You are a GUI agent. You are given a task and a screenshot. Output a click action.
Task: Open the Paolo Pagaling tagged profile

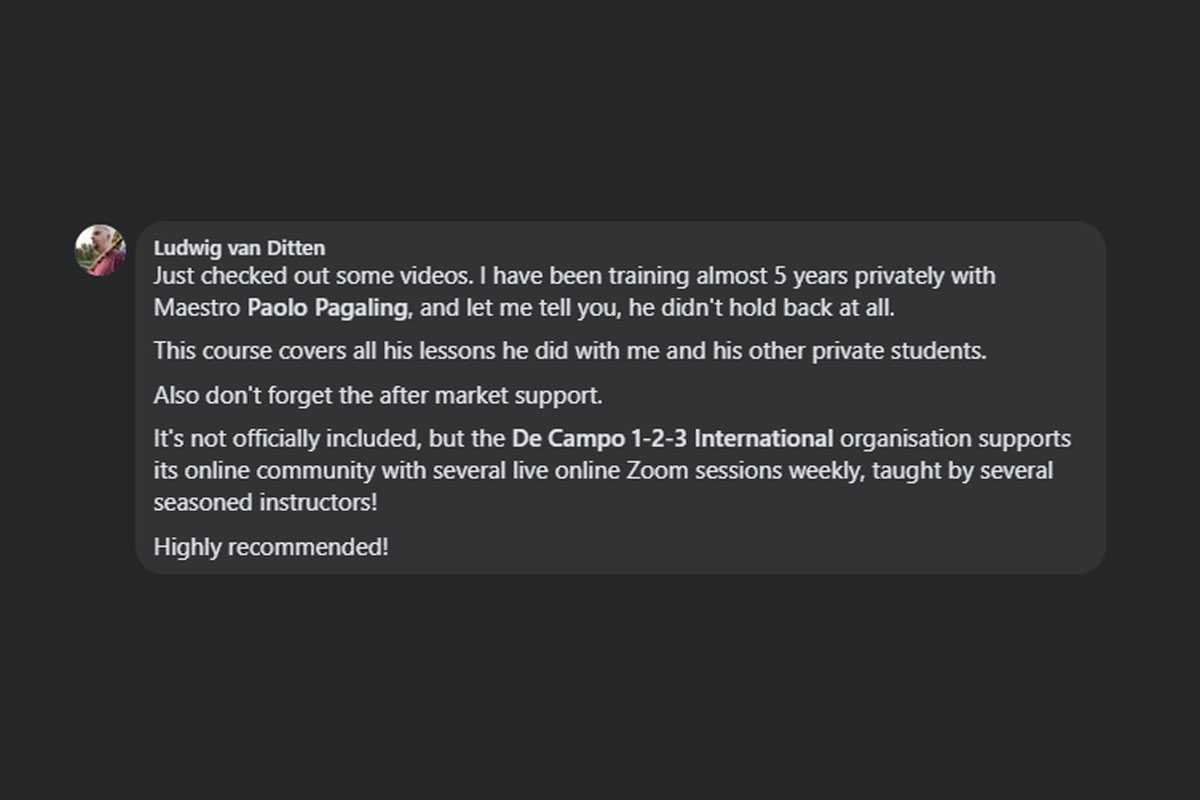(x=327, y=308)
